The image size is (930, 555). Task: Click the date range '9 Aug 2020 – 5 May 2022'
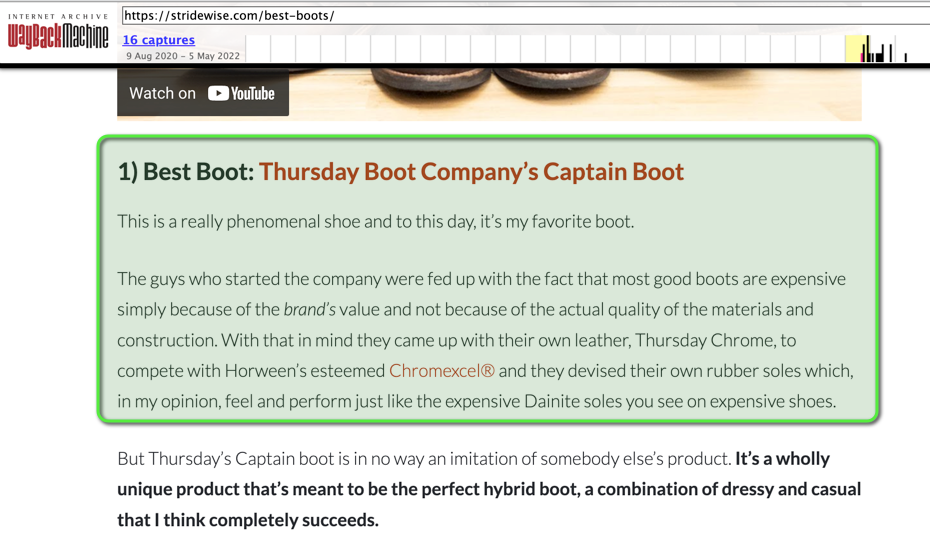click(x=183, y=56)
